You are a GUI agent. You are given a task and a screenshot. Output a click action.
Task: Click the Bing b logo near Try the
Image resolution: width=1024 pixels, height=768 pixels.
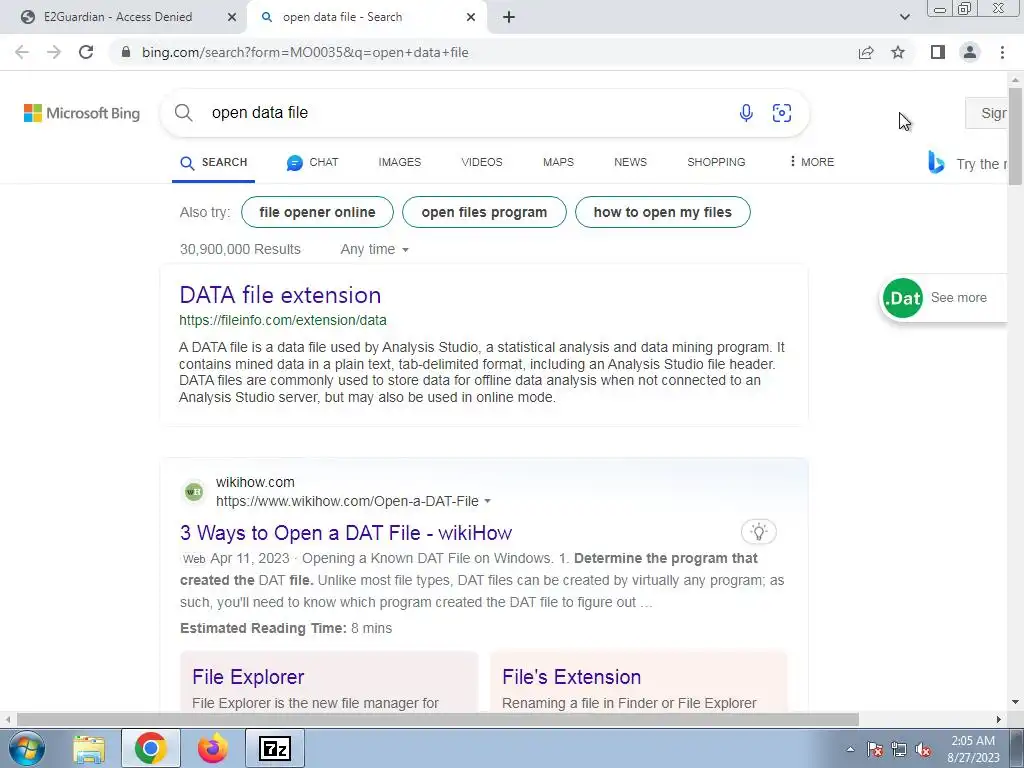936,162
